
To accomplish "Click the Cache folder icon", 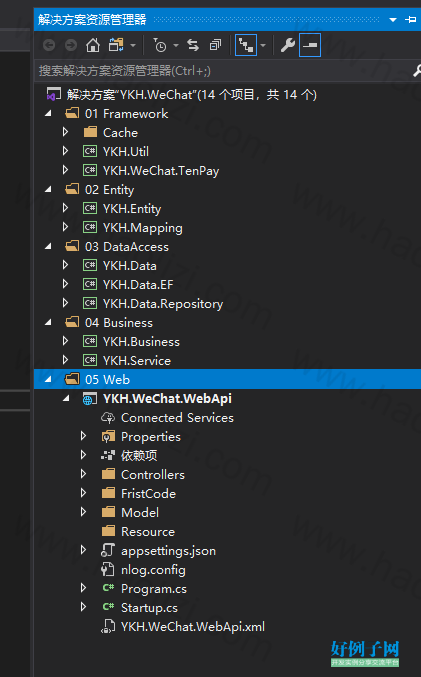I will pyautogui.click(x=90, y=132).
